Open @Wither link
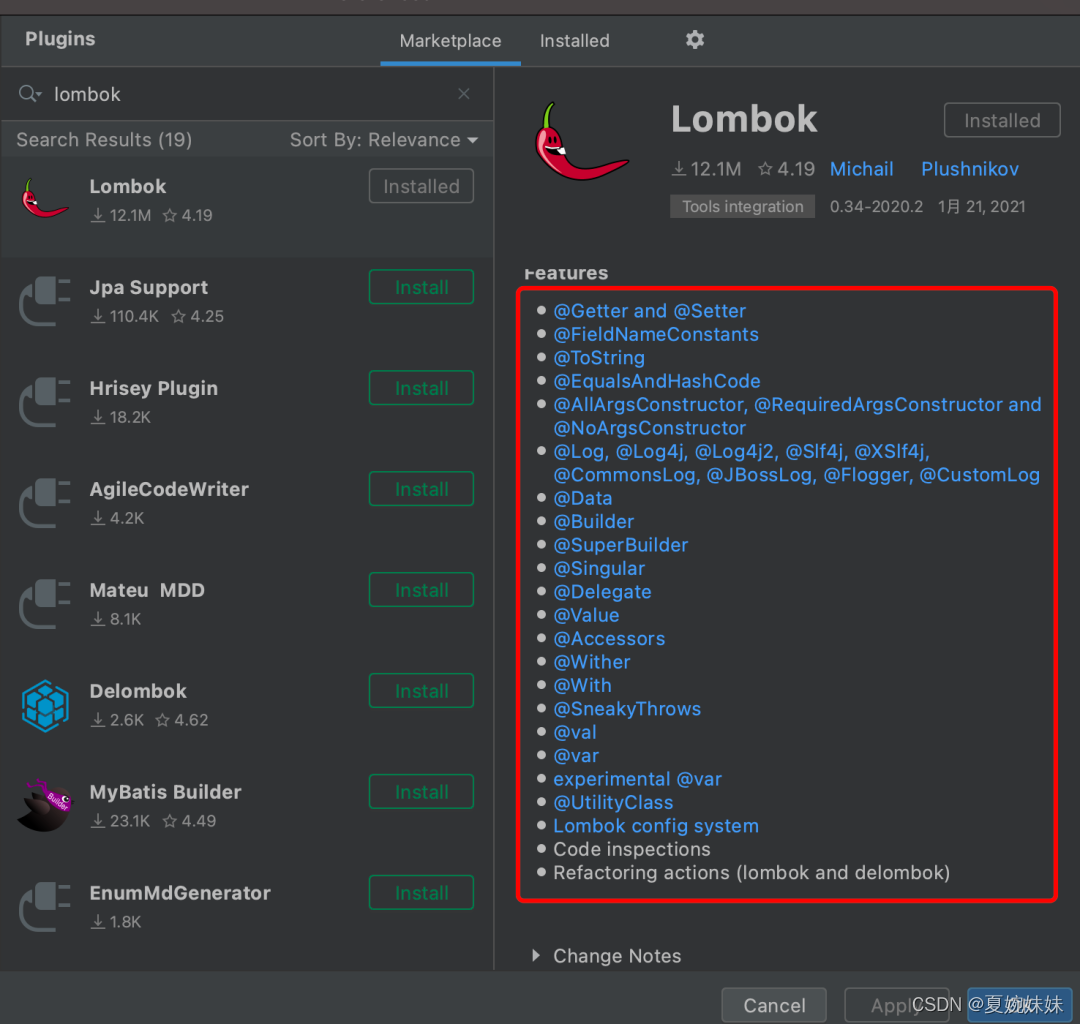 click(592, 662)
